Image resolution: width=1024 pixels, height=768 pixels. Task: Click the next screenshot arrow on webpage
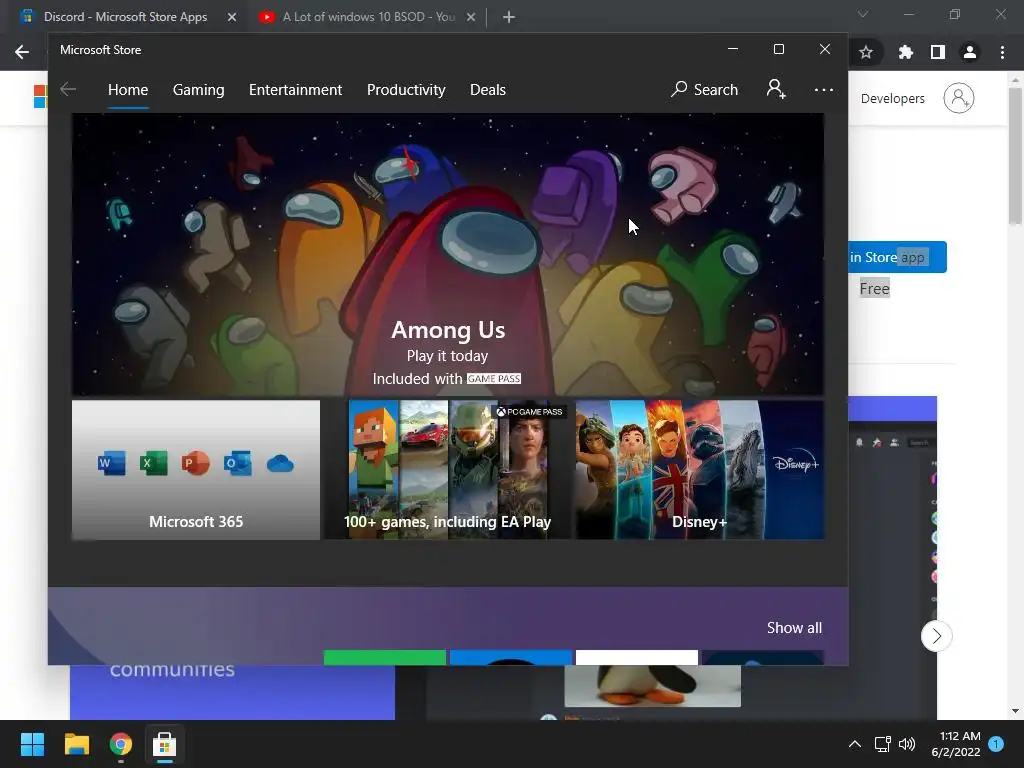click(936, 636)
